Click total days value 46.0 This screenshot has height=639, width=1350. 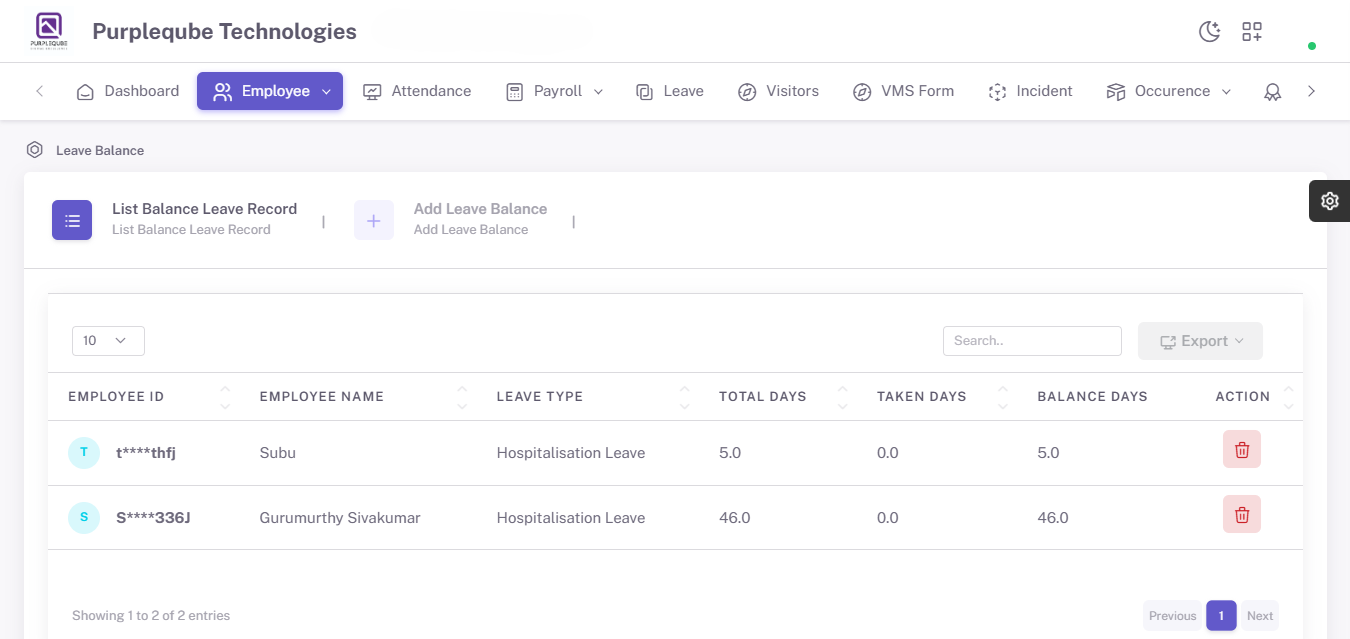tap(735, 518)
